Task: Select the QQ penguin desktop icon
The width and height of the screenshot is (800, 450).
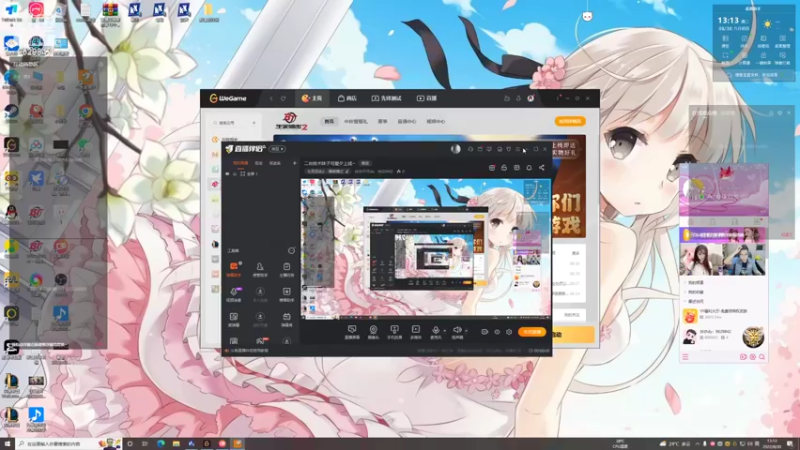Action: (x=11, y=212)
